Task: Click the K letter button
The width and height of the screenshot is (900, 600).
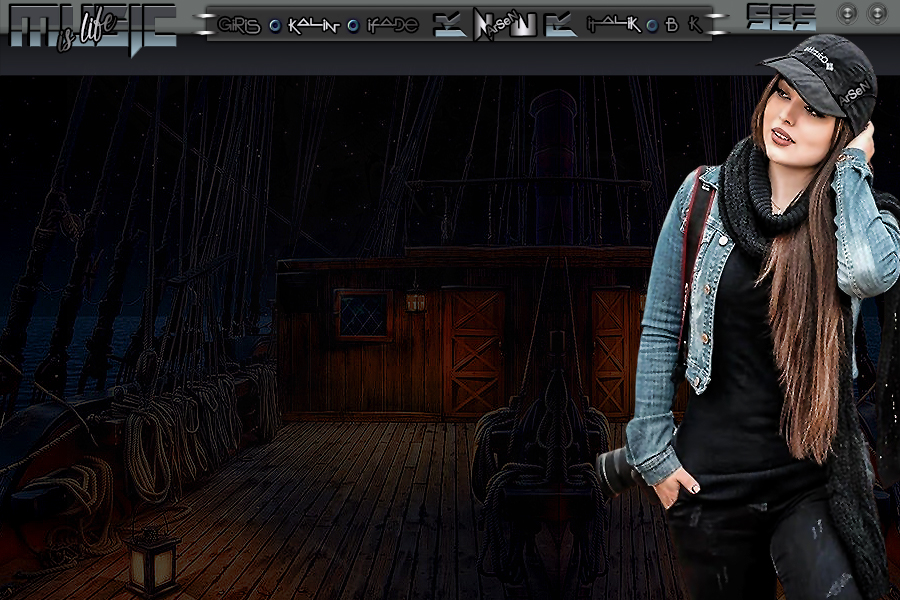Action: pyautogui.click(x=695, y=25)
